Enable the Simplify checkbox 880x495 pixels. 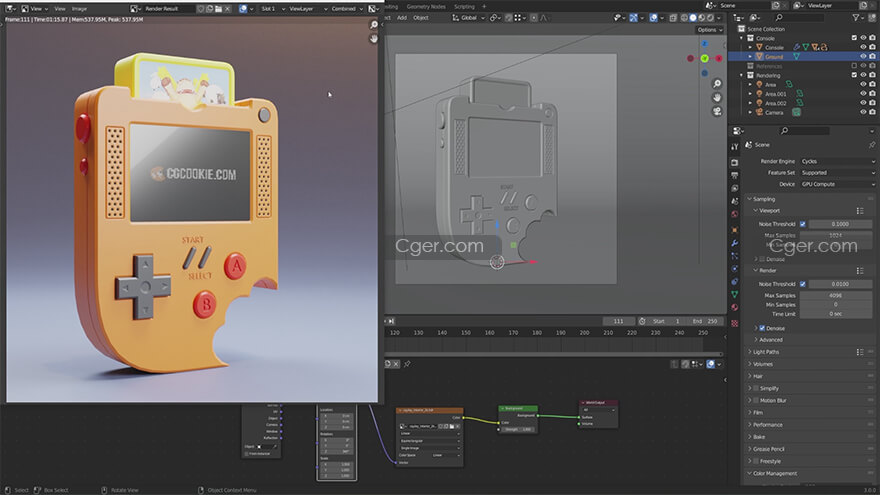point(756,388)
